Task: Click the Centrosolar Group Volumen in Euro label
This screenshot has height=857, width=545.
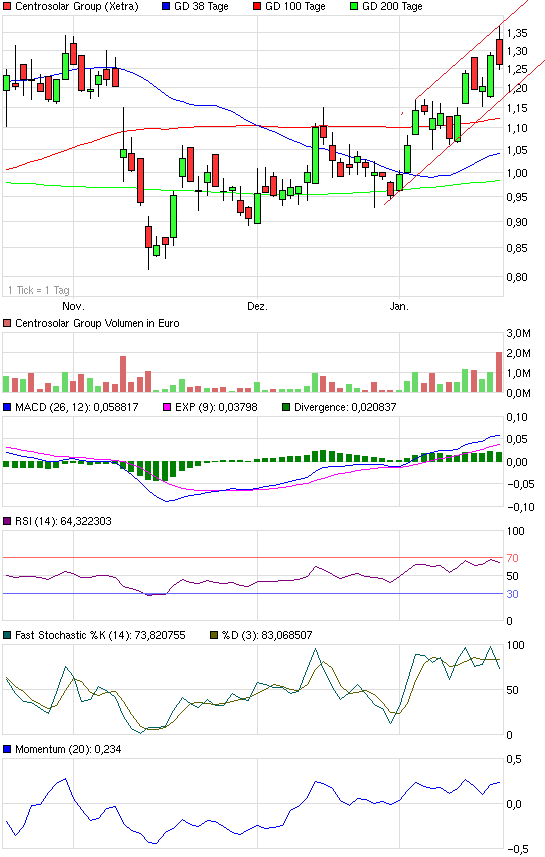Action: [97, 323]
